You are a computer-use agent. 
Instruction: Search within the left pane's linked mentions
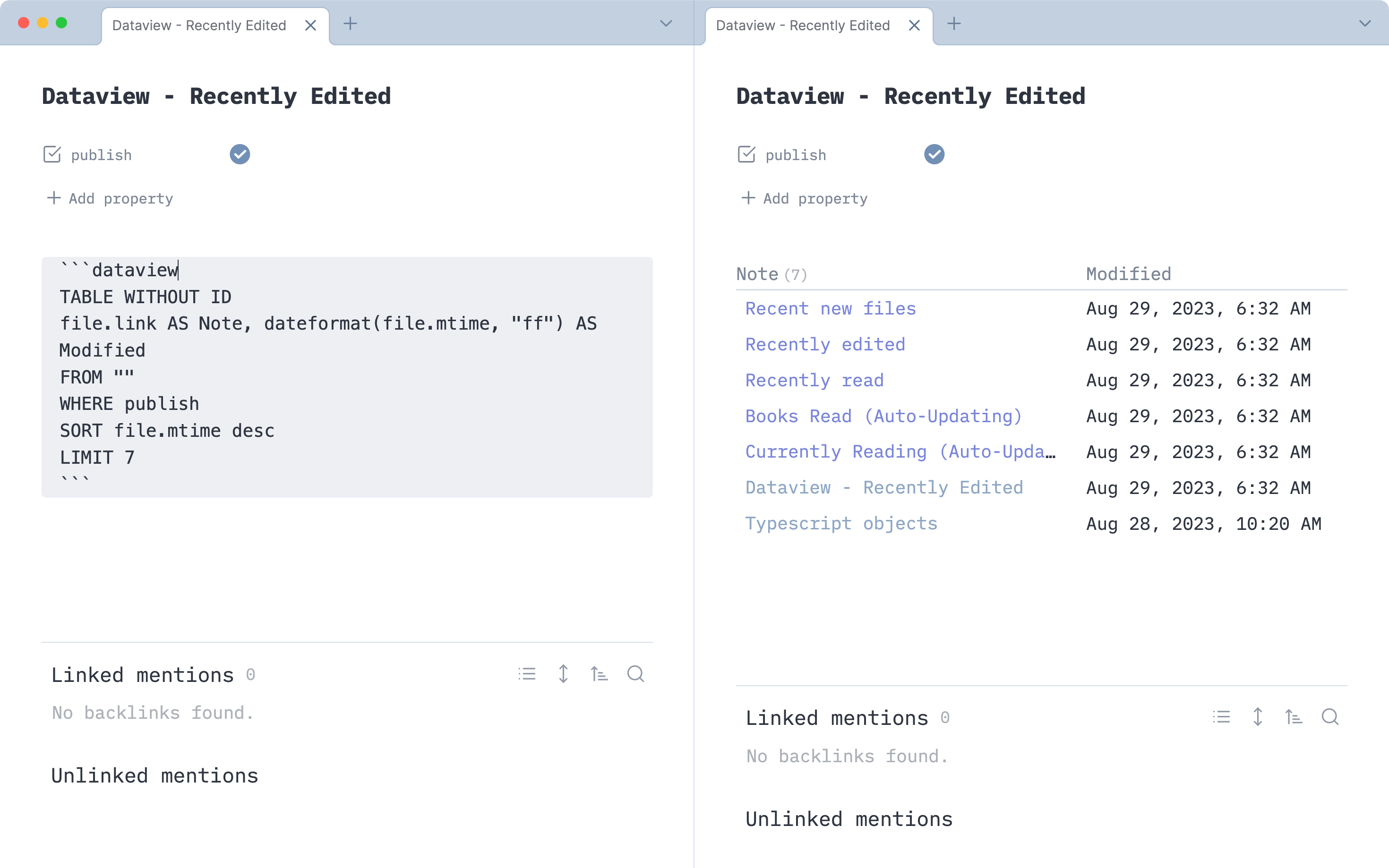point(635,673)
